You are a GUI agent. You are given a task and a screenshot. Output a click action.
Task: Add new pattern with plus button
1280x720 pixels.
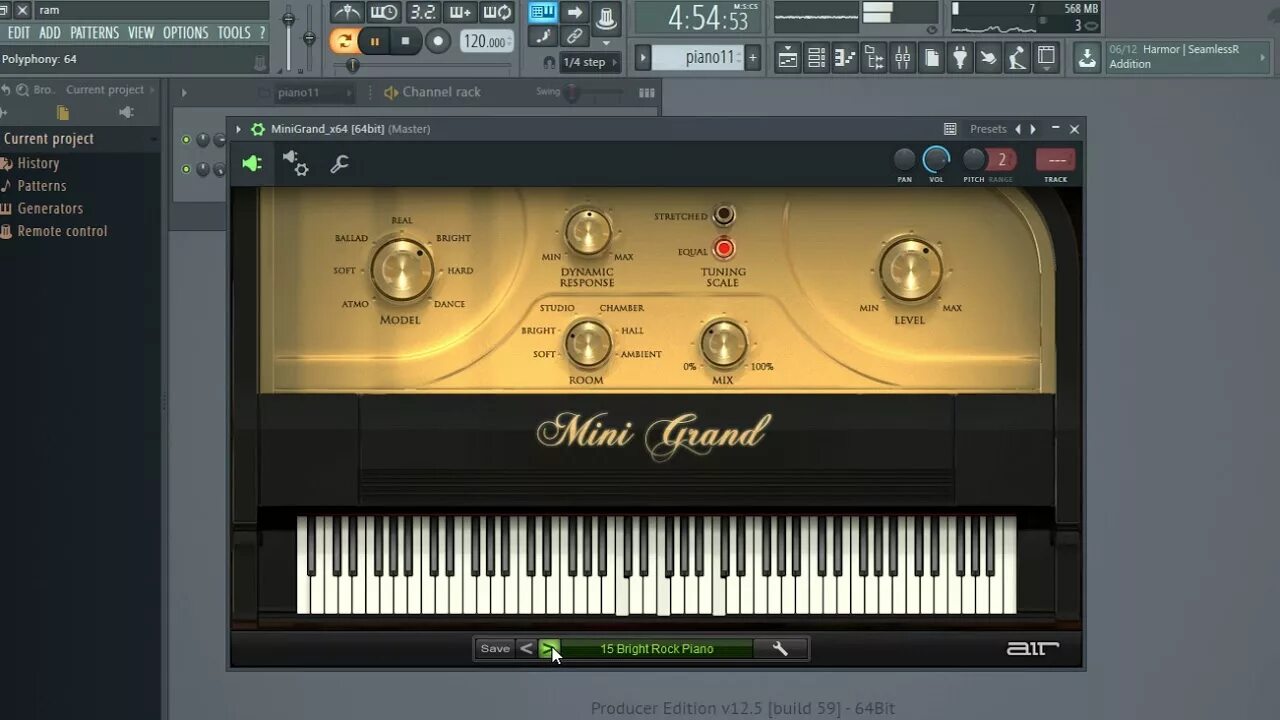pos(753,58)
